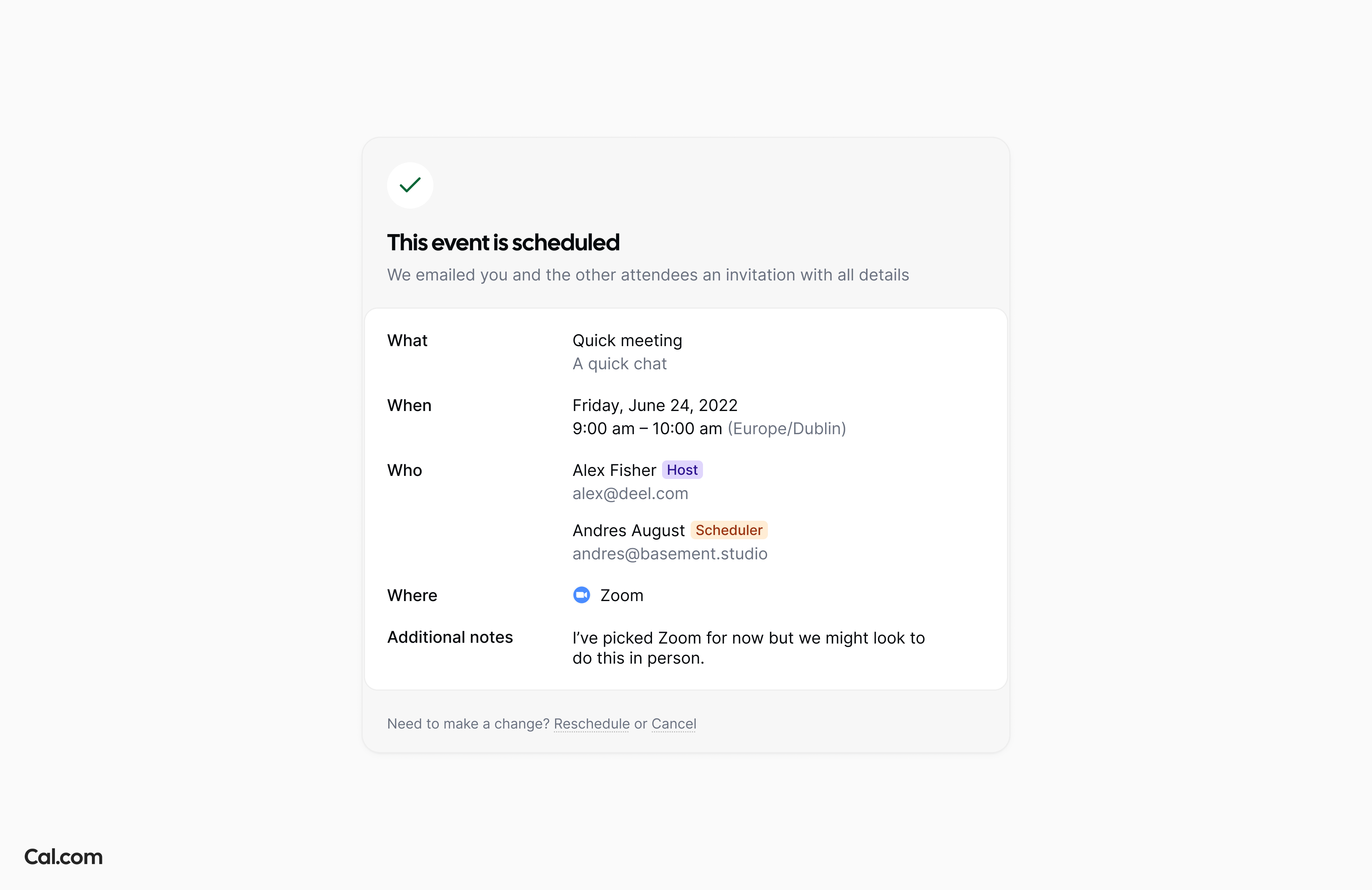
Task: Click the Zoom camera icon
Action: coord(581,595)
